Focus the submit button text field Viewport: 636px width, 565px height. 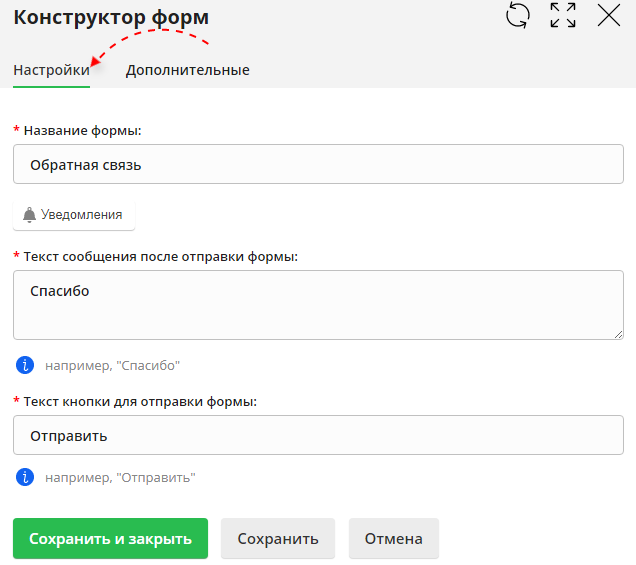[318, 436]
